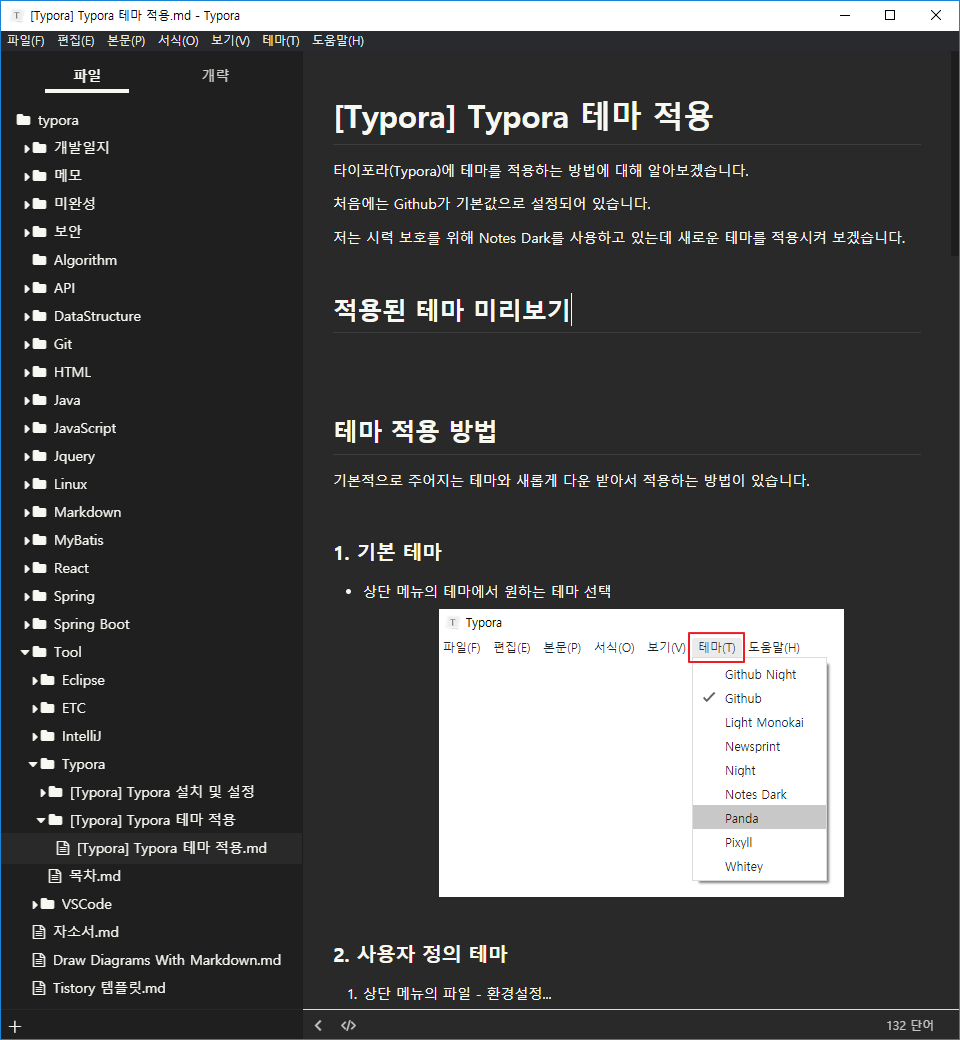Open the 보기(V) menu
This screenshot has width=960, height=1040.
tap(230, 40)
